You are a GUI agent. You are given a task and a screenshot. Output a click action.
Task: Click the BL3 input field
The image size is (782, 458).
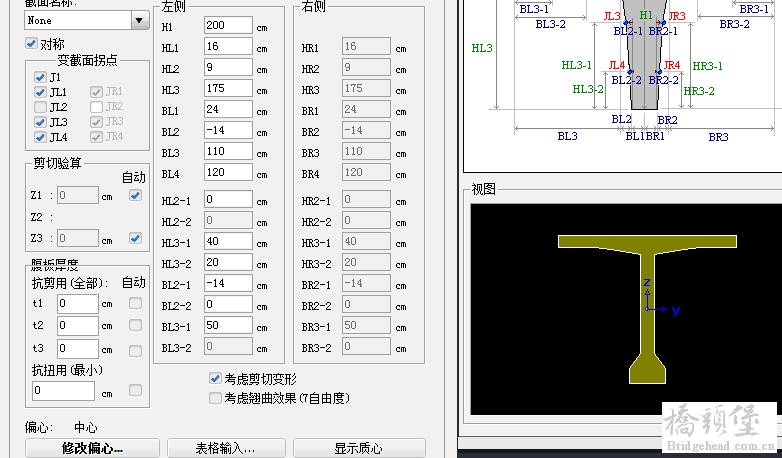(228, 151)
